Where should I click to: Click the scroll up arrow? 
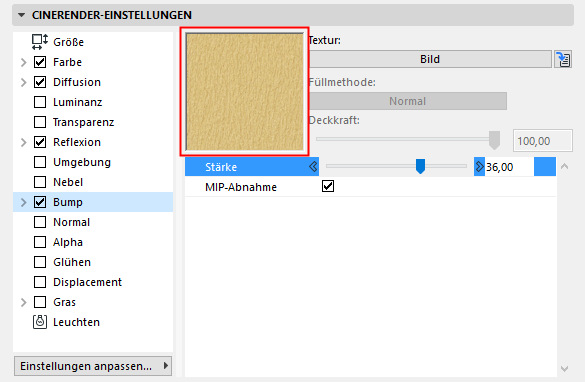coord(564,167)
